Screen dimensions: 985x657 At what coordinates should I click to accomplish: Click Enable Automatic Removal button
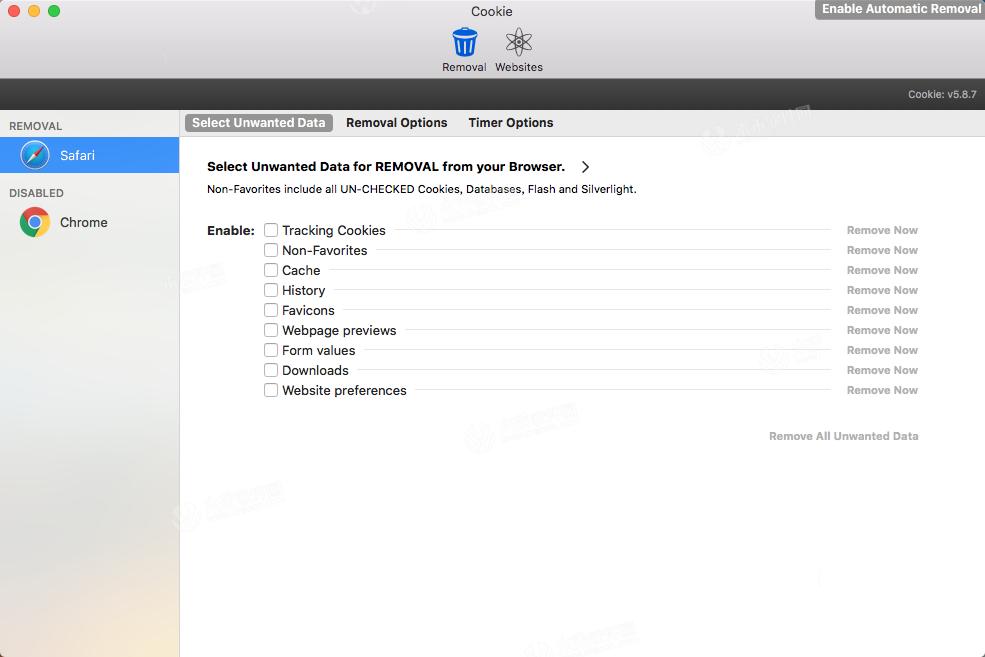point(900,9)
